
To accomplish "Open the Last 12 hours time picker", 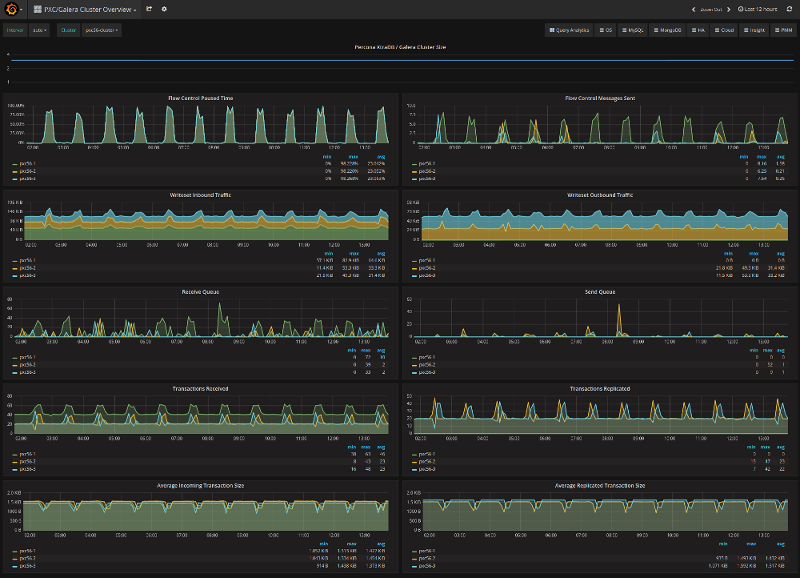I will pos(760,9).
